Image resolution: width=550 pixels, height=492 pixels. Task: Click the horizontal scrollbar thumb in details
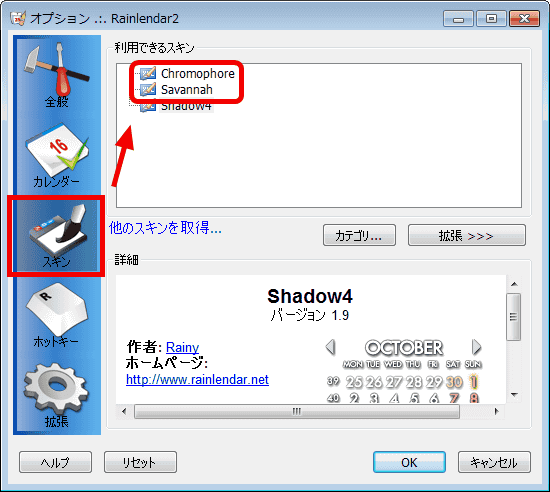297,411
